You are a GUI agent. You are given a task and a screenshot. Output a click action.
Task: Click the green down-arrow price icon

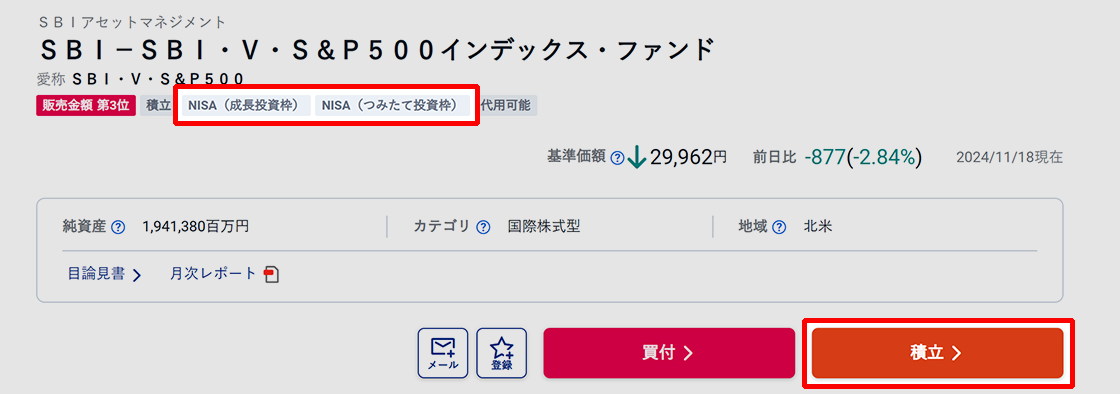(636, 157)
